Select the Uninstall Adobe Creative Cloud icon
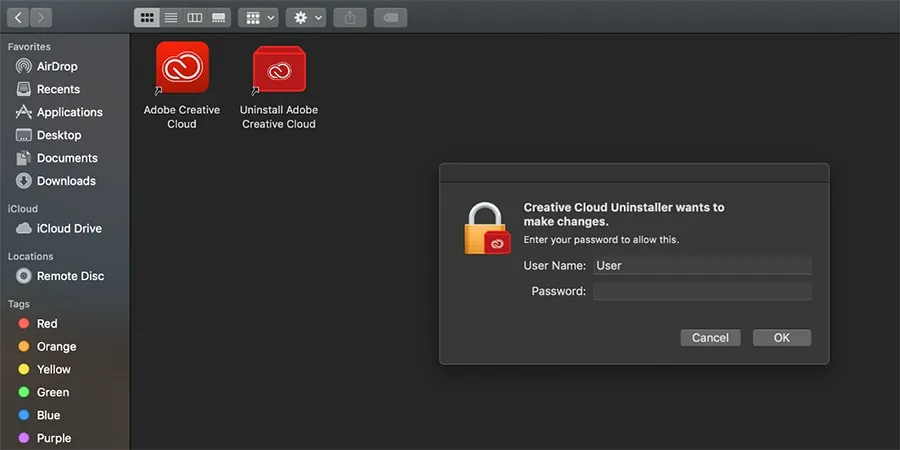900x450 pixels. click(x=280, y=68)
